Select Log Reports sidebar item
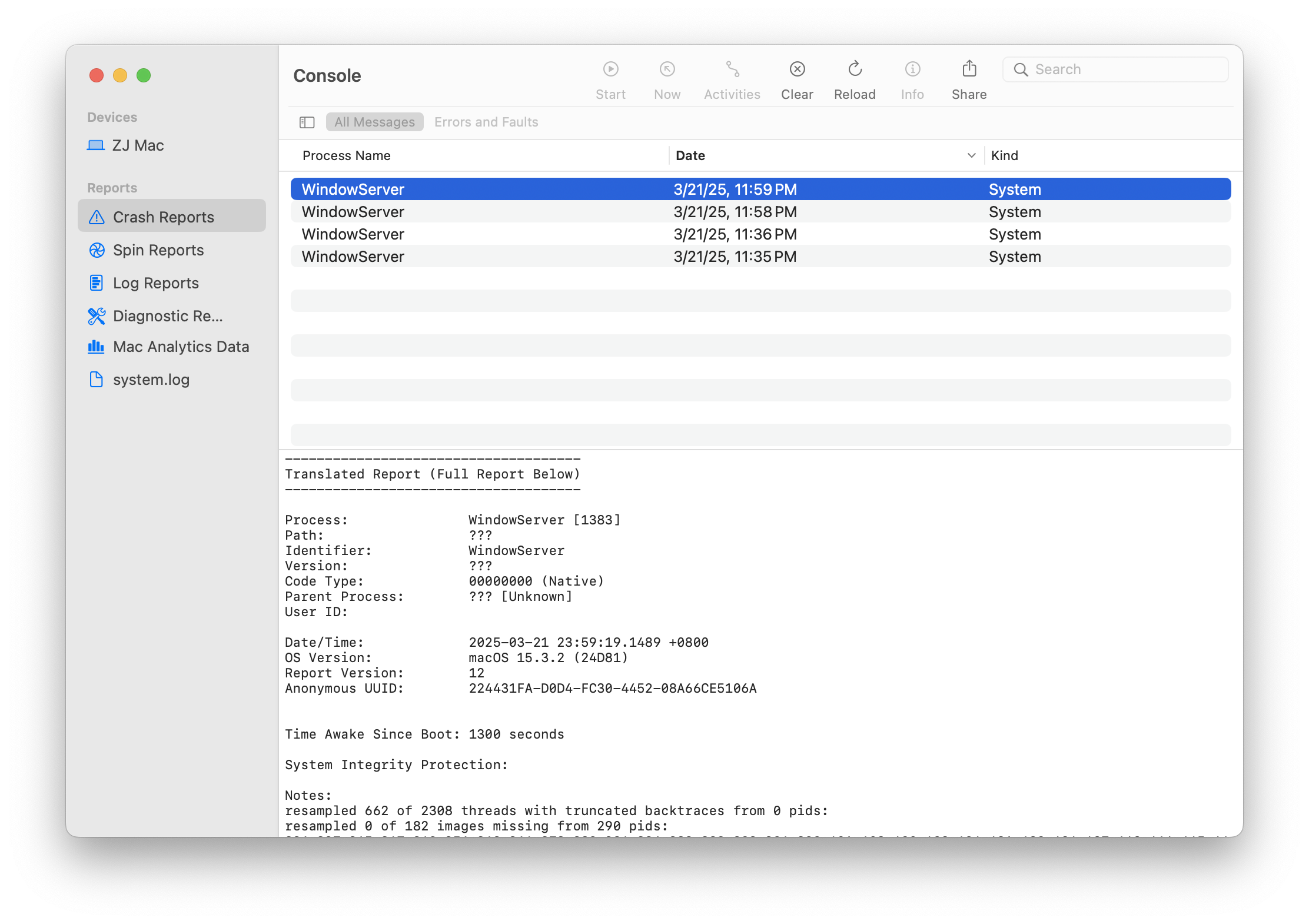1309x924 pixels. coord(155,283)
